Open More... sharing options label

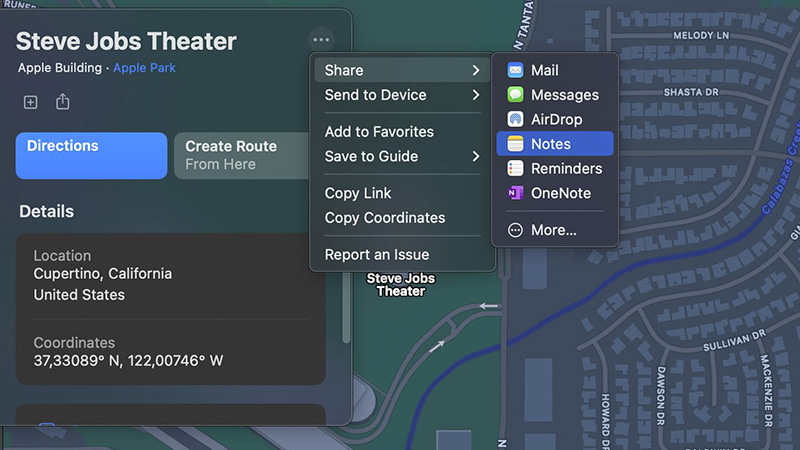coord(554,230)
